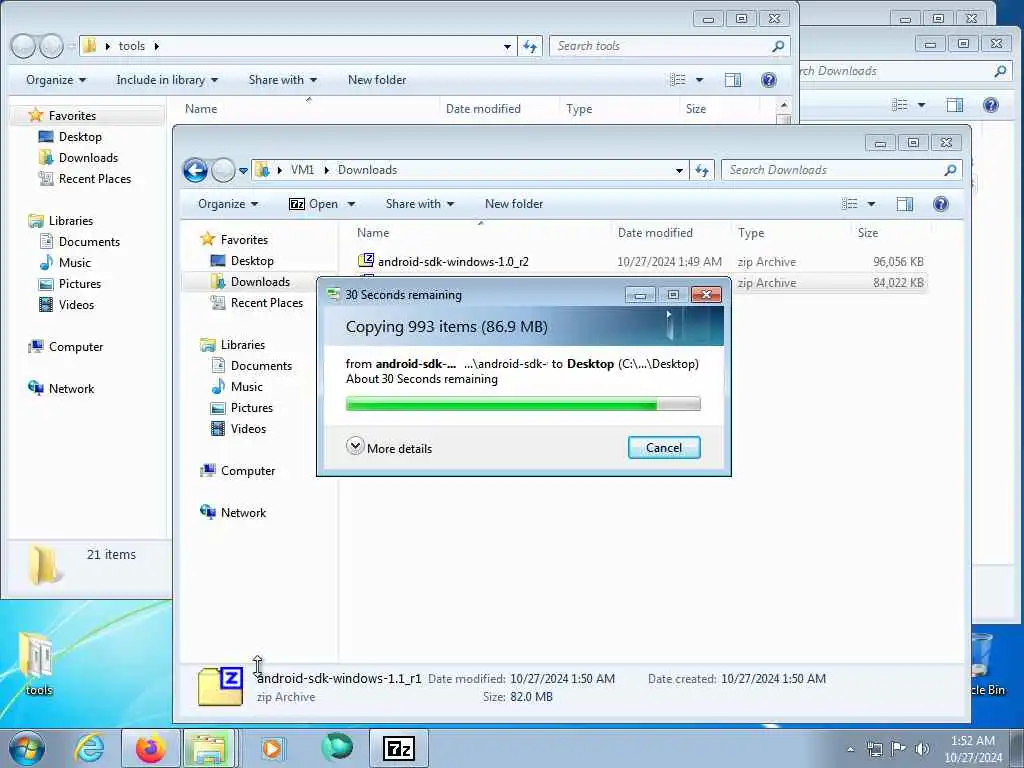Open Documents library in Downloads window sidebar

(x=261, y=366)
